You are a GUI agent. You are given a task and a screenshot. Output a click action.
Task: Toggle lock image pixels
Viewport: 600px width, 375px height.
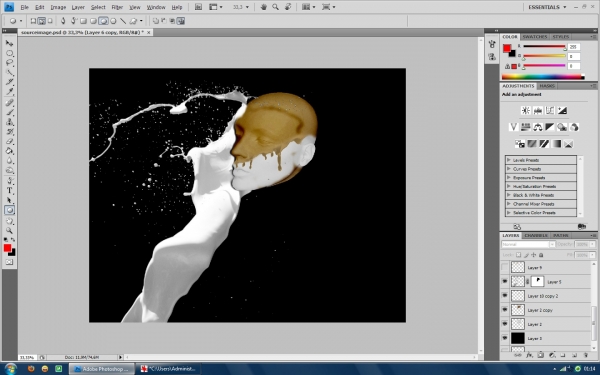point(526,255)
